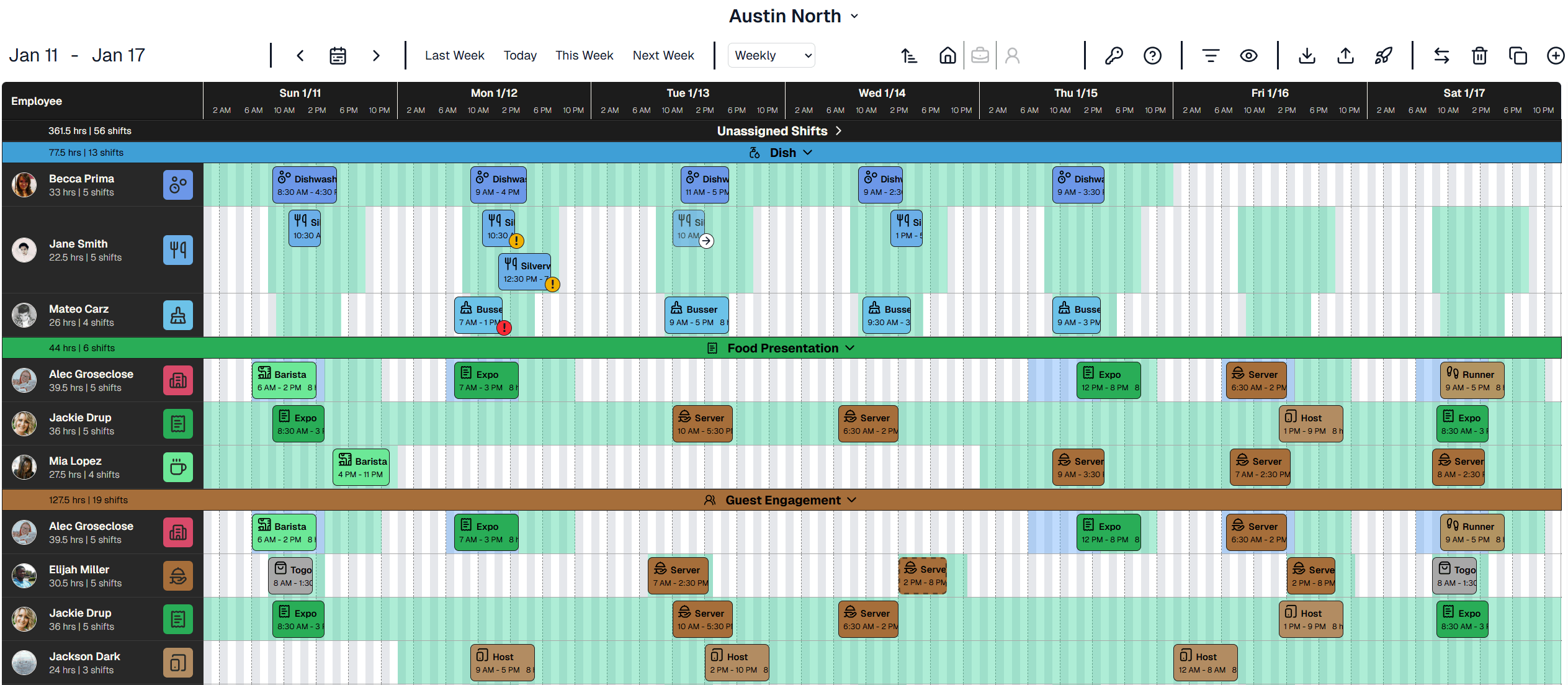Open Becca Prima's Sunday Dishwasher shift
This screenshot has width=1568, height=685.
point(305,185)
